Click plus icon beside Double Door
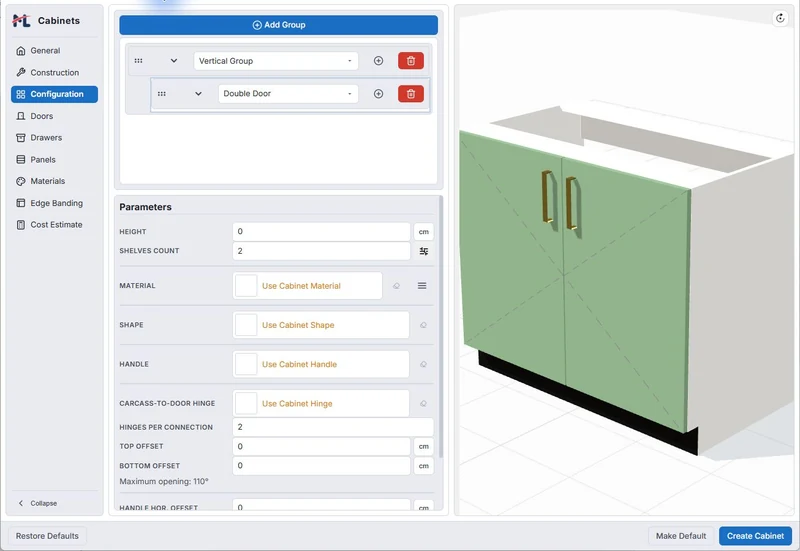Viewport: 800px width, 551px height. (378, 94)
